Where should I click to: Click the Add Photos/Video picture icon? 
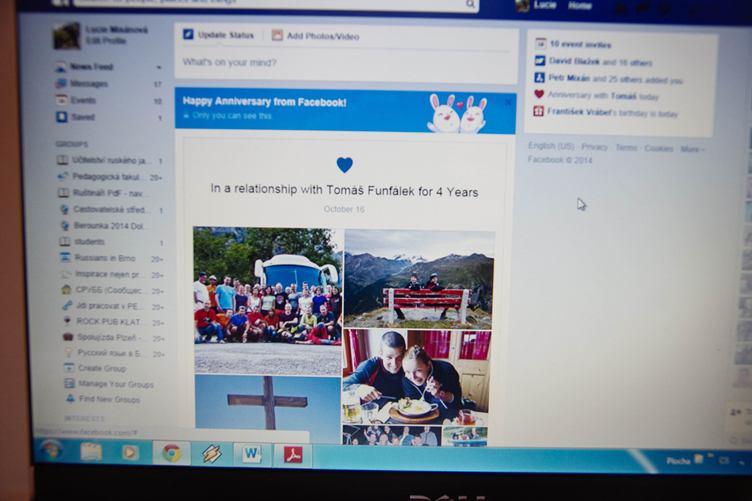click(277, 35)
